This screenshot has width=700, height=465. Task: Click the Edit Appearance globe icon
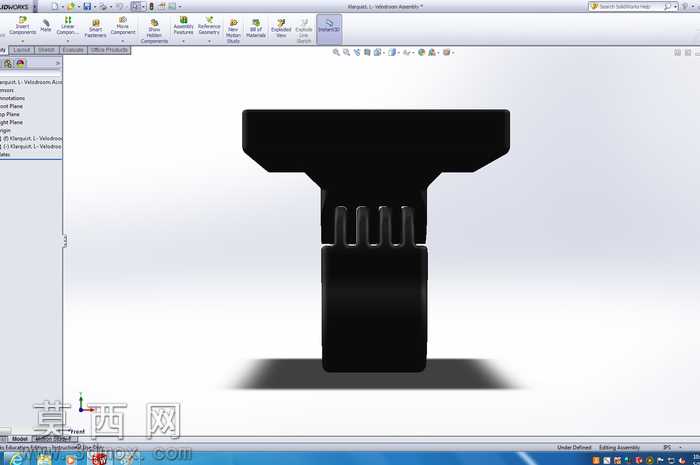tap(421, 53)
